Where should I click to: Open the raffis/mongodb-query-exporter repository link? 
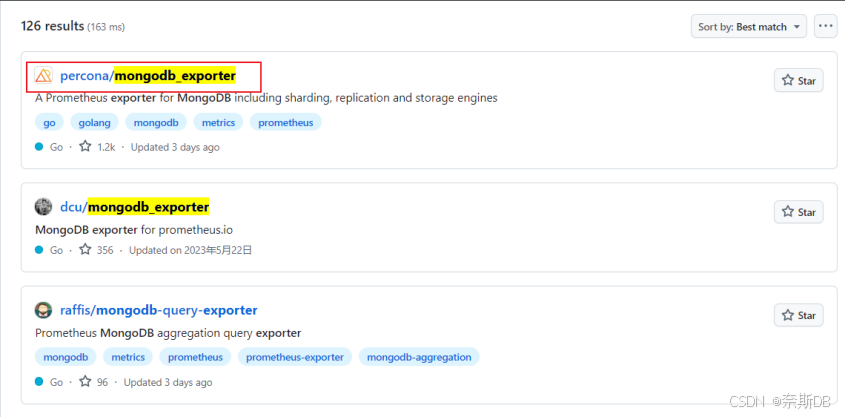coord(159,310)
